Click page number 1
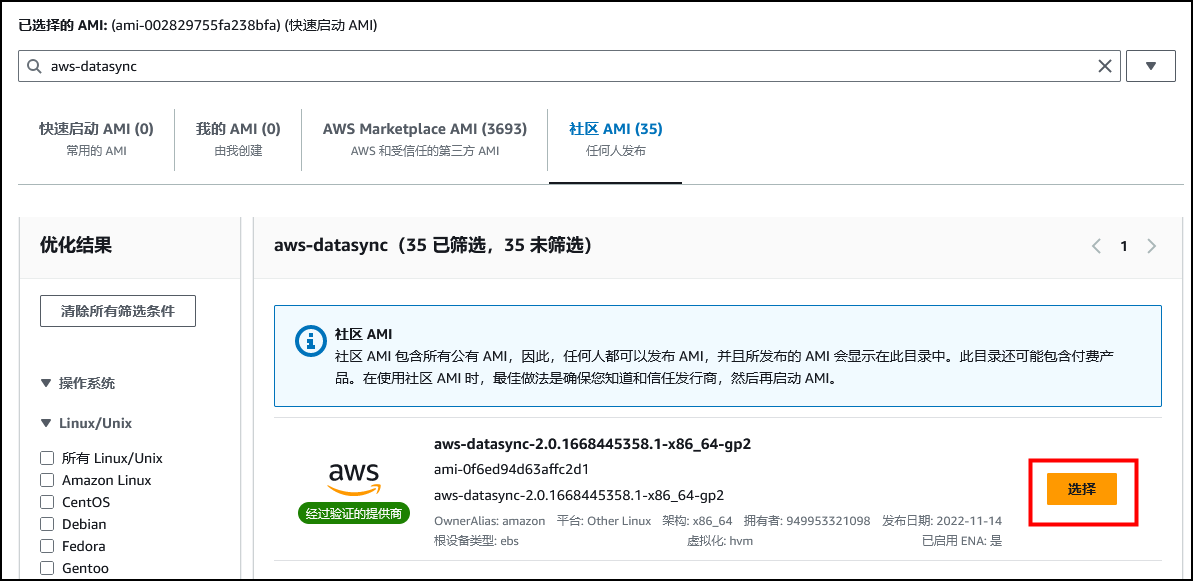The width and height of the screenshot is (1193, 581). click(1124, 246)
